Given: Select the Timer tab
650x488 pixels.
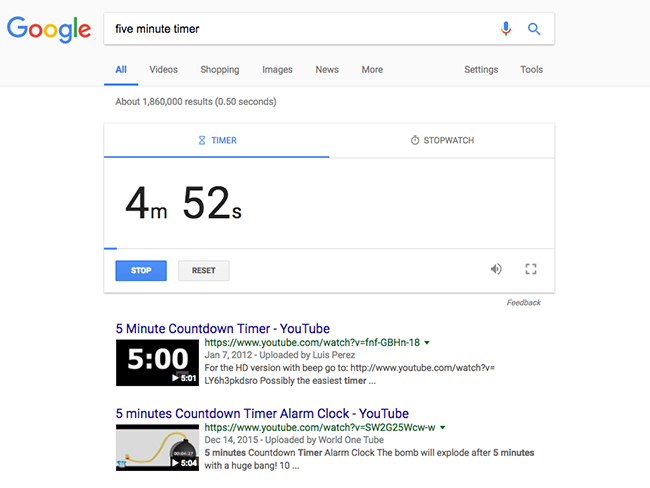Looking at the screenshot, I should (x=217, y=140).
